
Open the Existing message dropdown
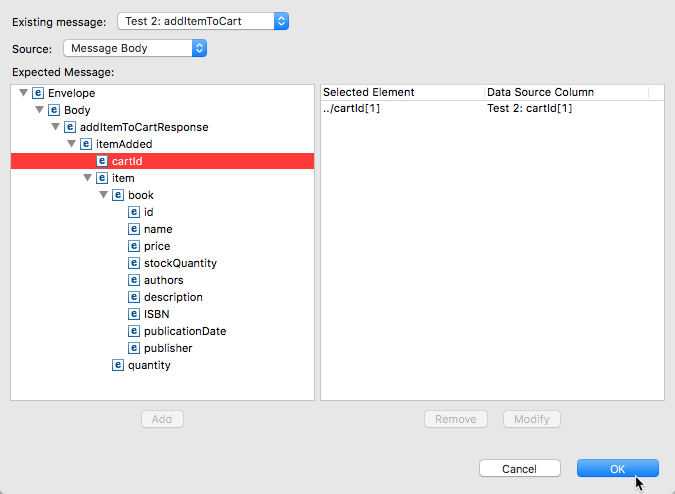203,21
